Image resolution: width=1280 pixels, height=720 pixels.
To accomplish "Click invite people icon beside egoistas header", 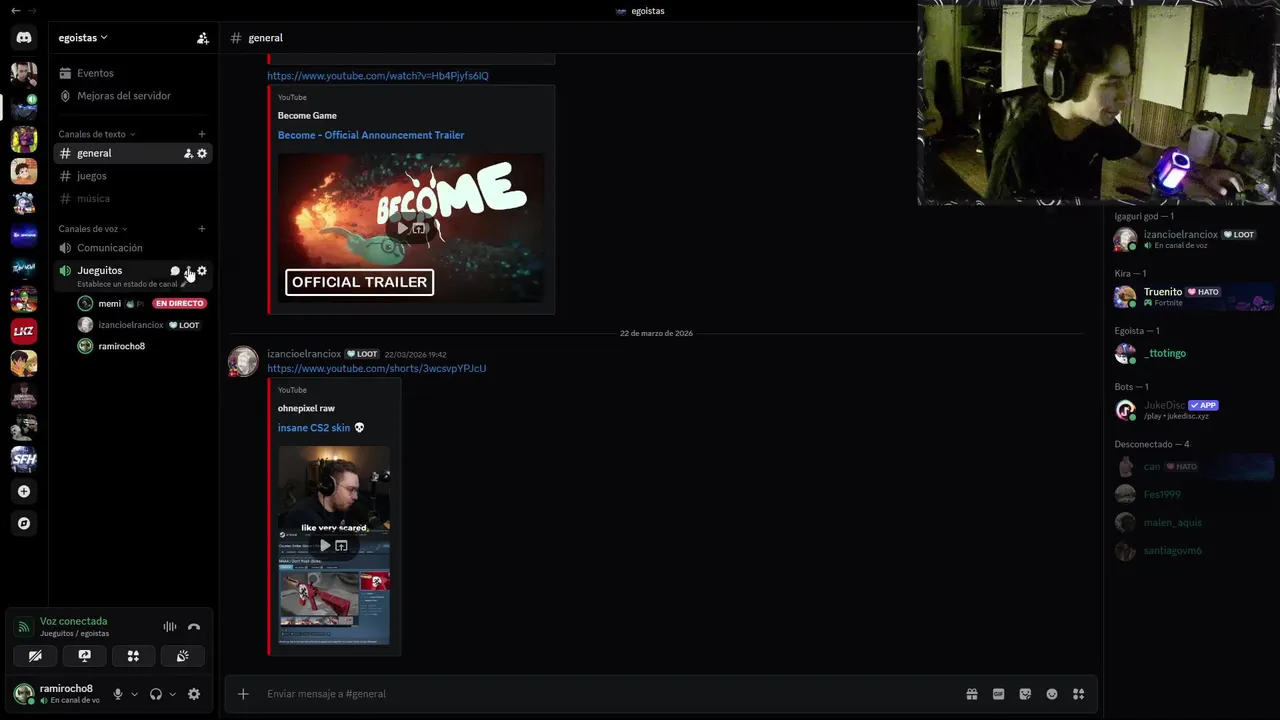I will 203,38.
